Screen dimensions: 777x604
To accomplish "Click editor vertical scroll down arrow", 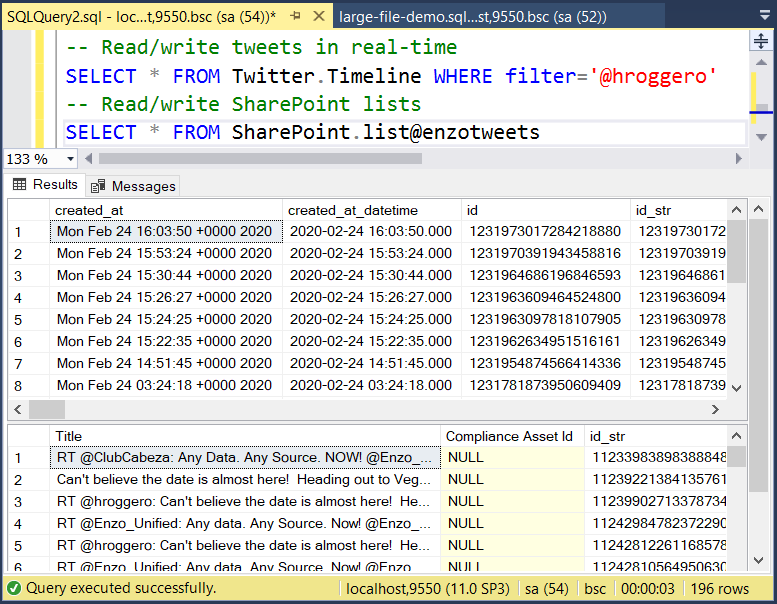I will 761,137.
